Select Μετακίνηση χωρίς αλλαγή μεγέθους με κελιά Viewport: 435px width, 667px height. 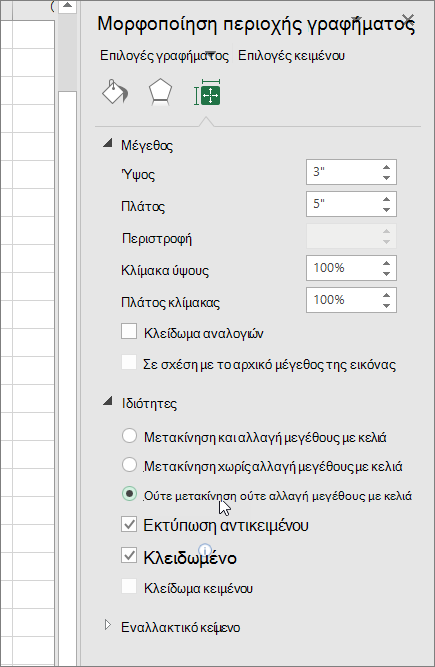129,465
